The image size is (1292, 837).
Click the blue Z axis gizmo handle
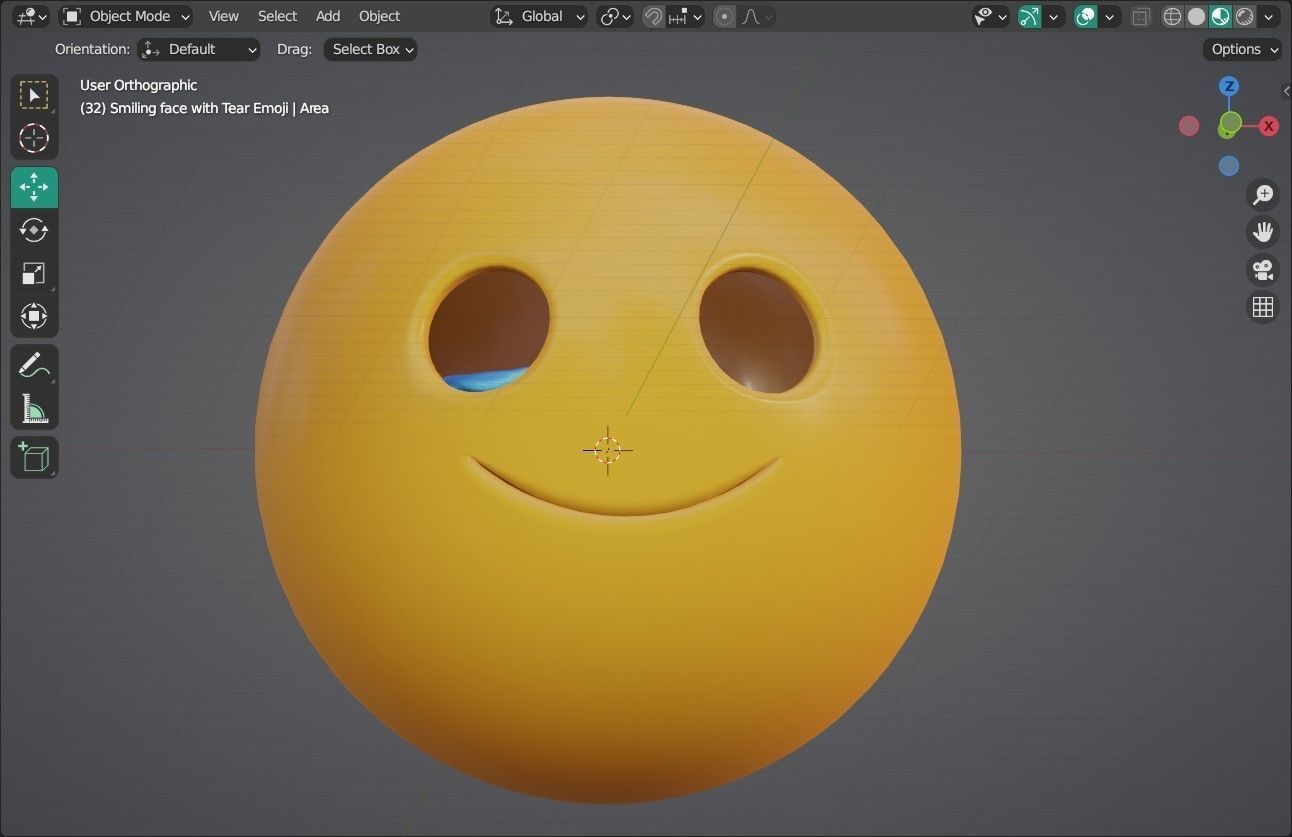(x=1230, y=86)
